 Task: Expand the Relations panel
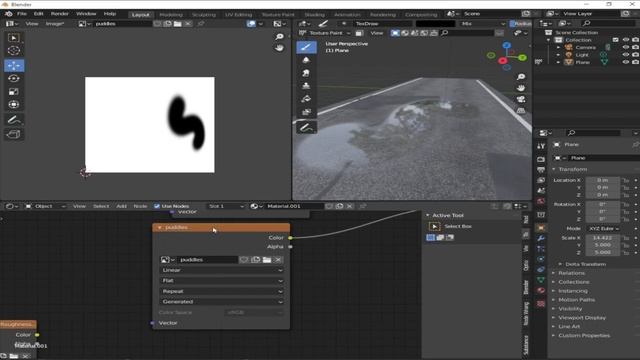click(571, 273)
